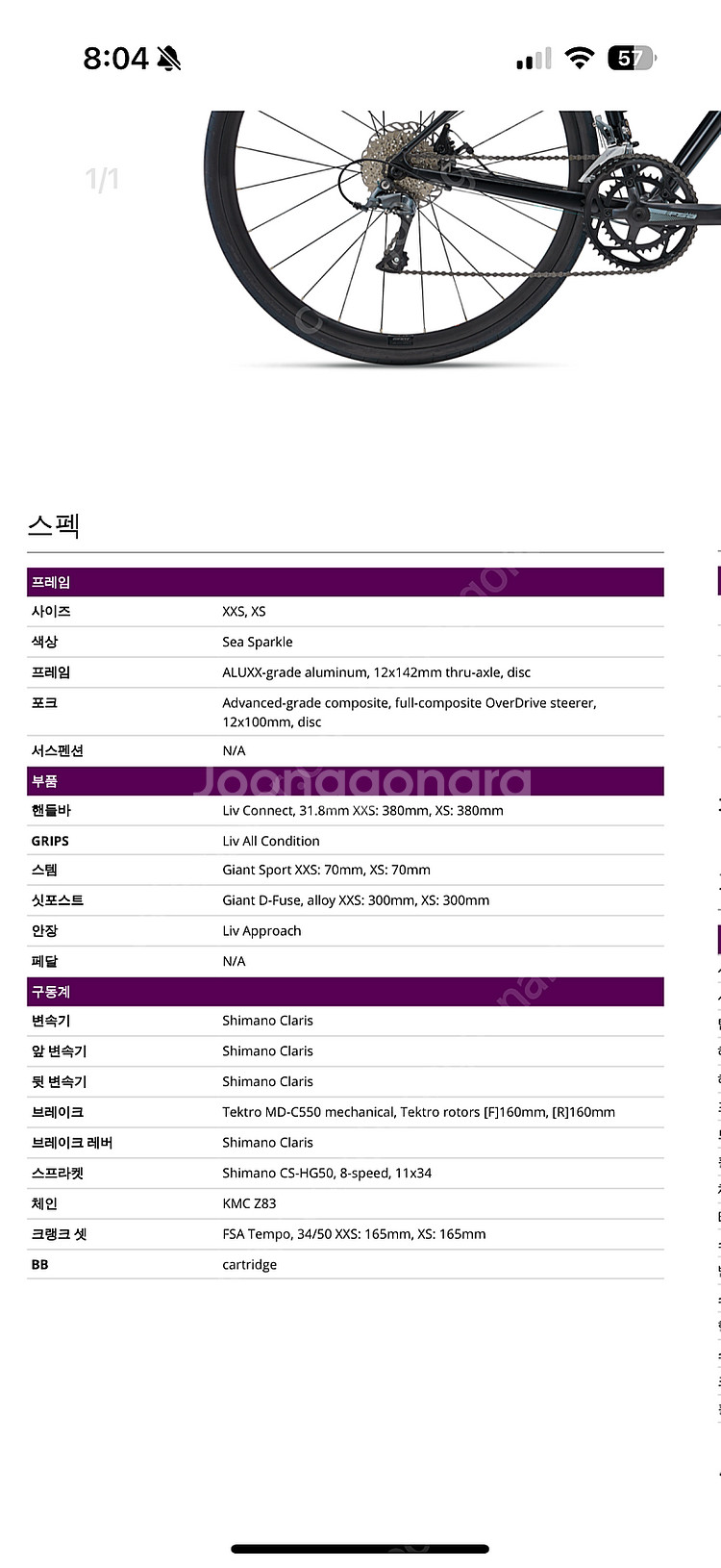This screenshot has height=1568, width=721.
Task: Tap the 구동계 purple section header
Action: 345,992
